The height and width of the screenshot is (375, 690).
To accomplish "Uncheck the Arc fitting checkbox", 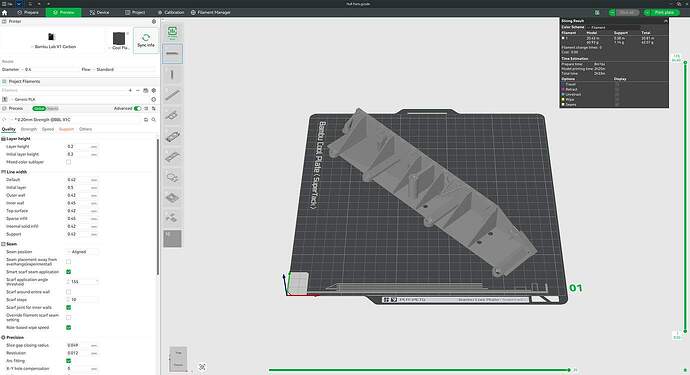I will pyautogui.click(x=69, y=361).
